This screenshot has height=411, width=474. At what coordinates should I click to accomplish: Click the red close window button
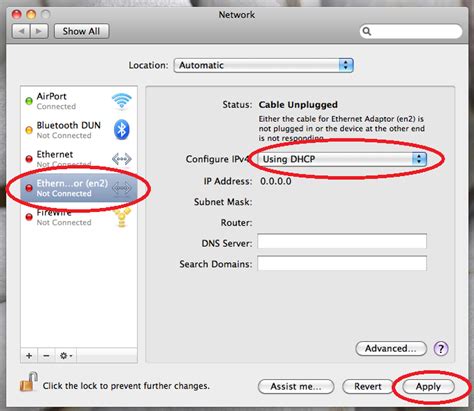click(x=17, y=14)
